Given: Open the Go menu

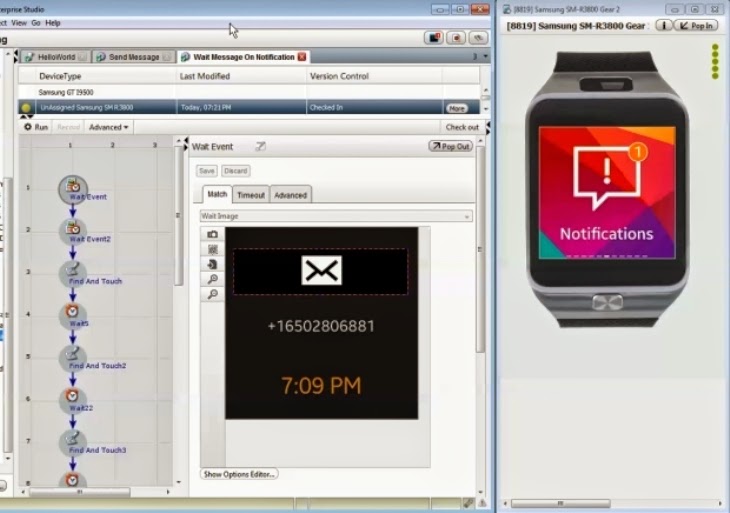Looking at the screenshot, I should click(36, 23).
